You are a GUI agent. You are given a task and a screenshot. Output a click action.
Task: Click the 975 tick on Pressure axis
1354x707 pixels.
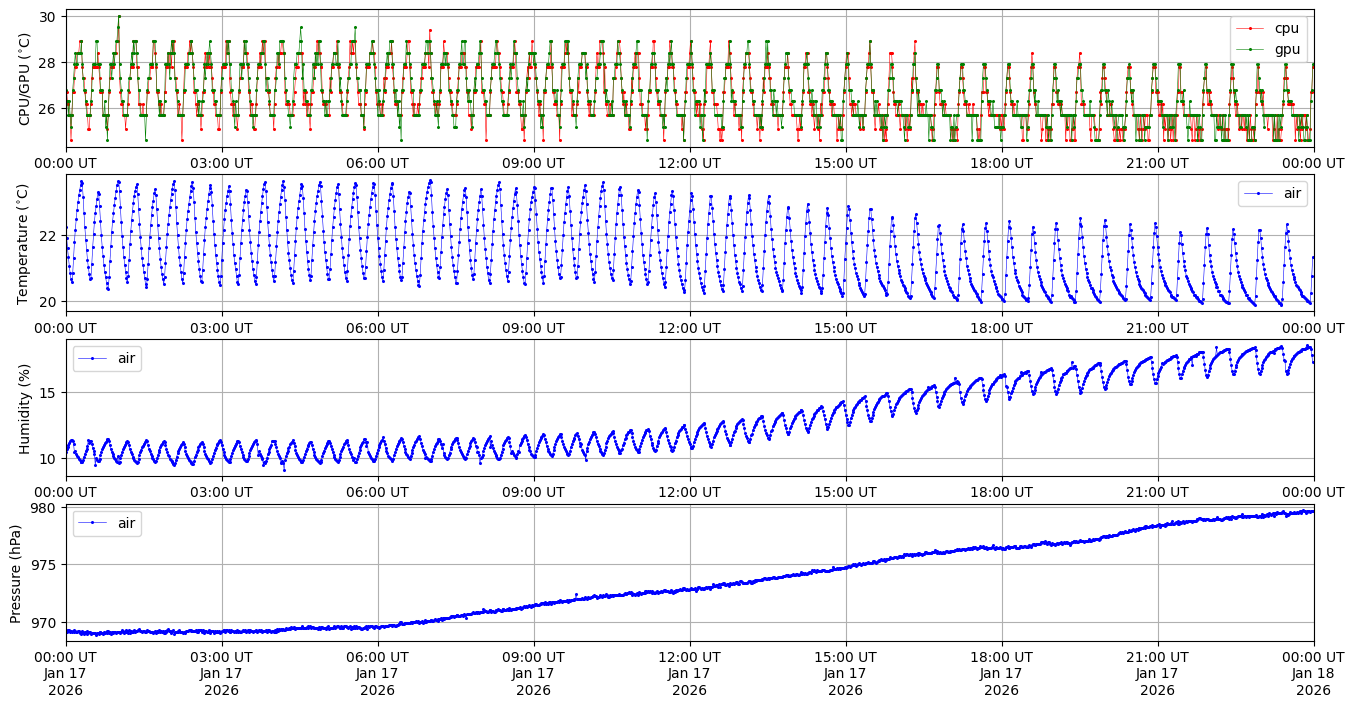tap(45, 565)
